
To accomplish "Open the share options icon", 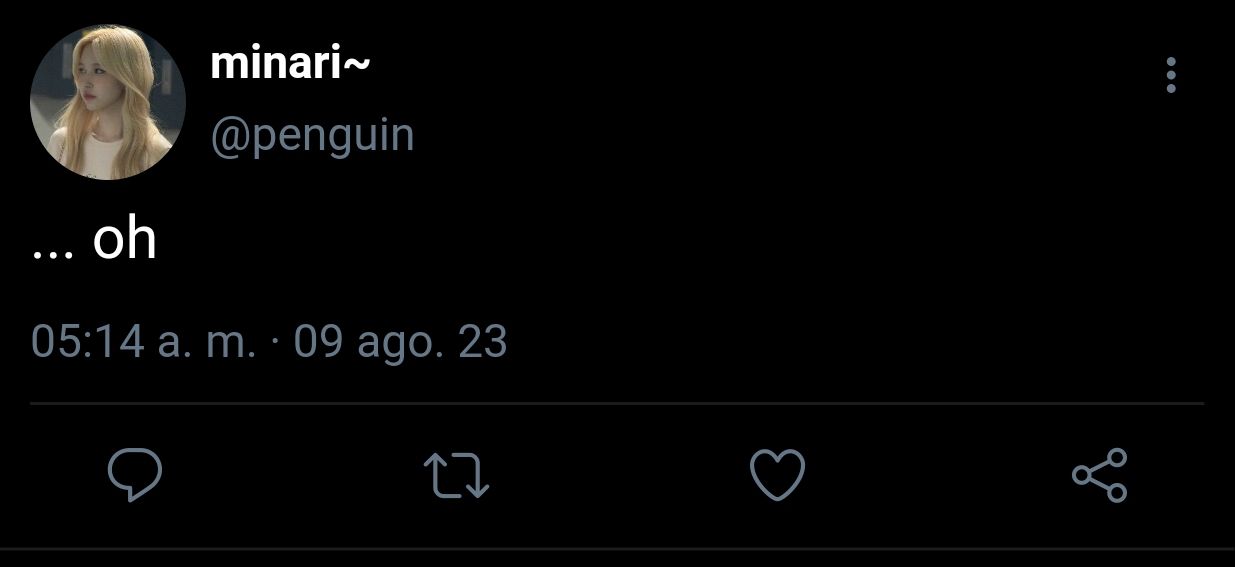I will pos(1099,475).
